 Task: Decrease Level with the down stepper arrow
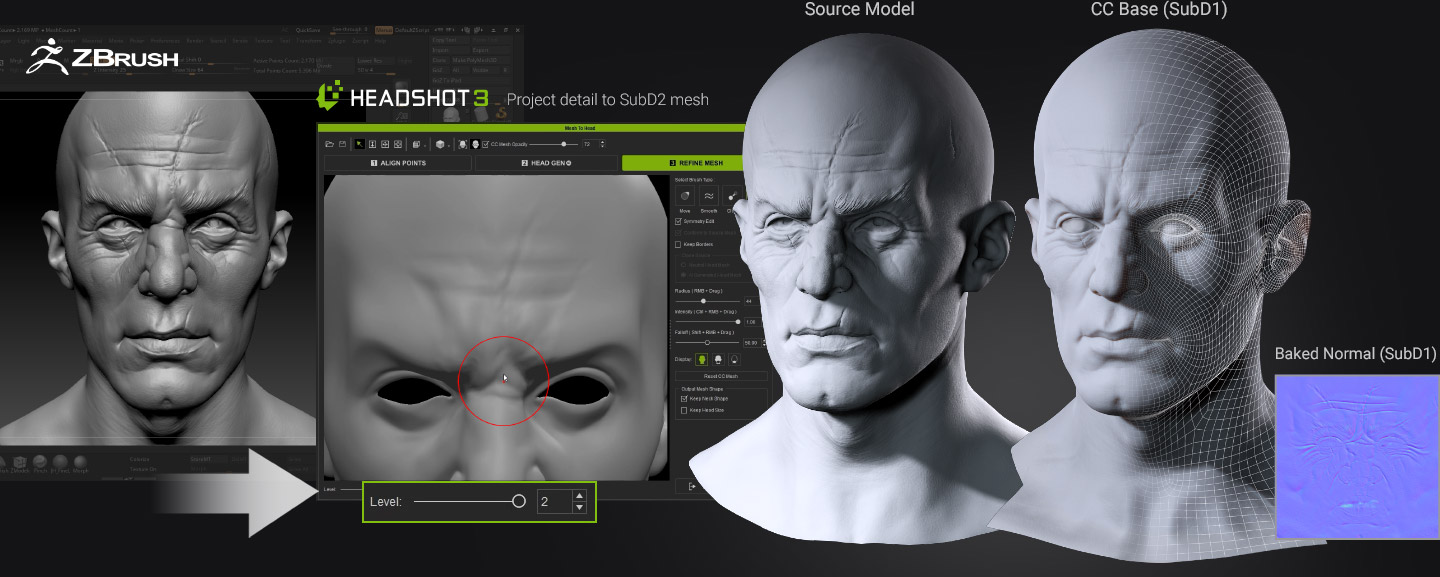tap(578, 507)
